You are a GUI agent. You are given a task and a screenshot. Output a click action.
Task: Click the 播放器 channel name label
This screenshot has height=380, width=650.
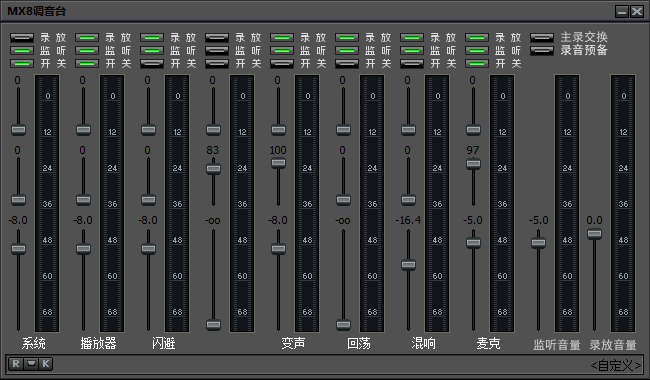tap(98, 343)
